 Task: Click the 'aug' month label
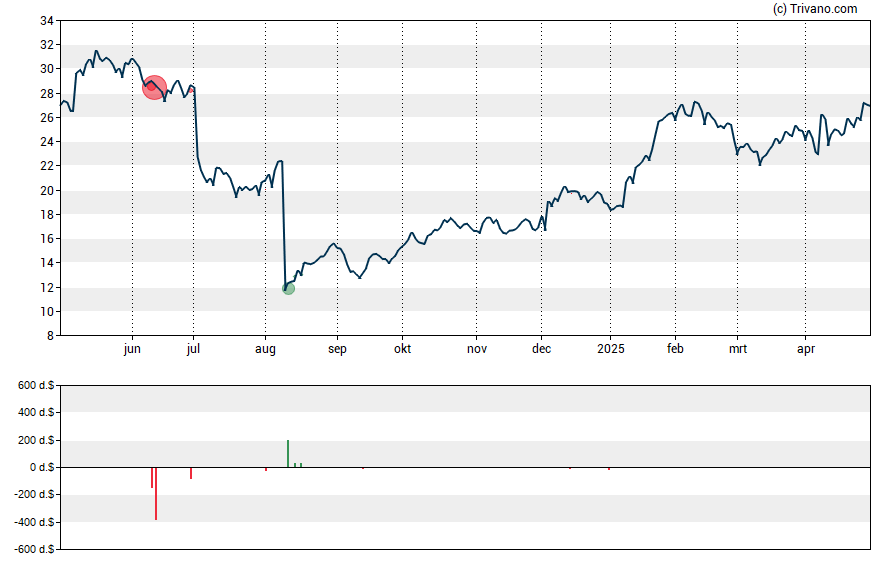[265, 349]
